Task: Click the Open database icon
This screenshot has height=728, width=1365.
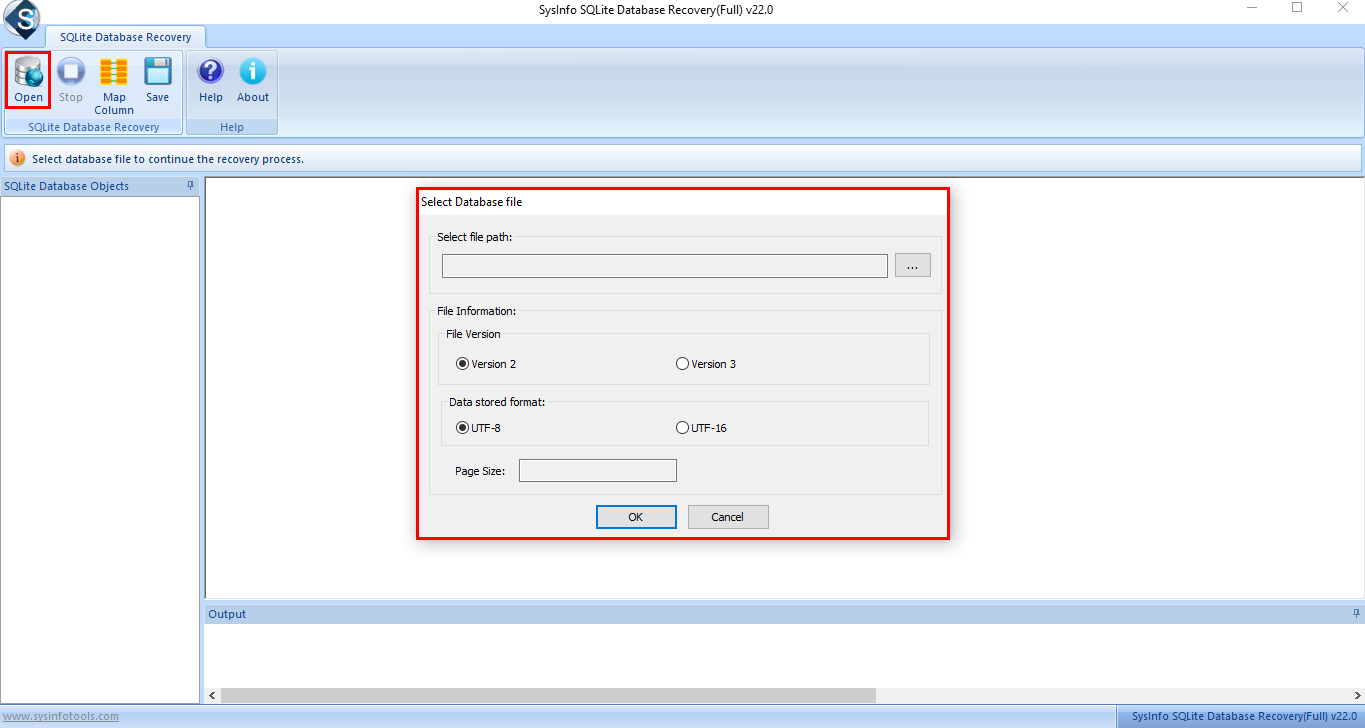Action: coord(29,79)
